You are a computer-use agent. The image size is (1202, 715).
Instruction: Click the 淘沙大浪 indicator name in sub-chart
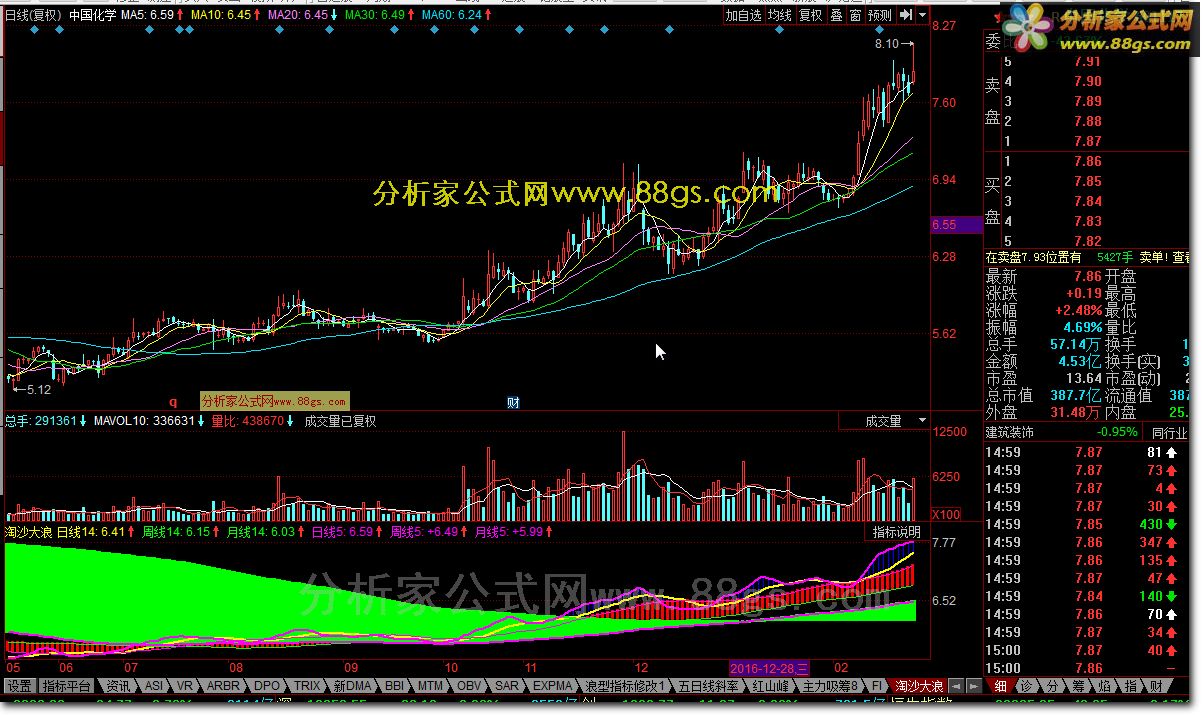click(x=29, y=532)
